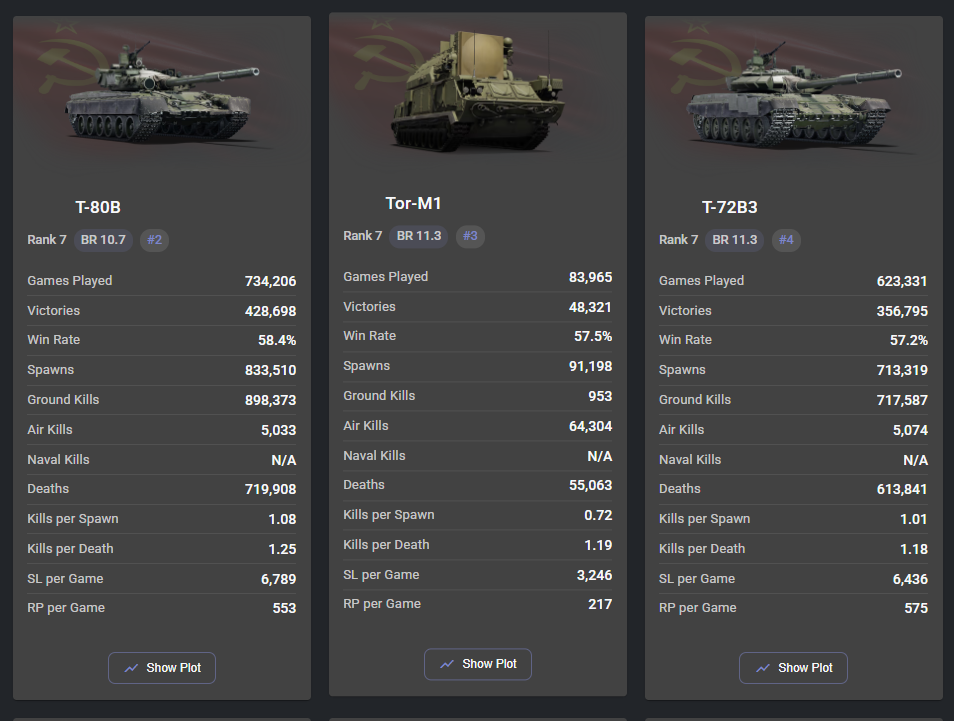Select the T-80B win rate value 58.4%
Image resolution: width=954 pixels, height=721 pixels.
click(x=277, y=341)
